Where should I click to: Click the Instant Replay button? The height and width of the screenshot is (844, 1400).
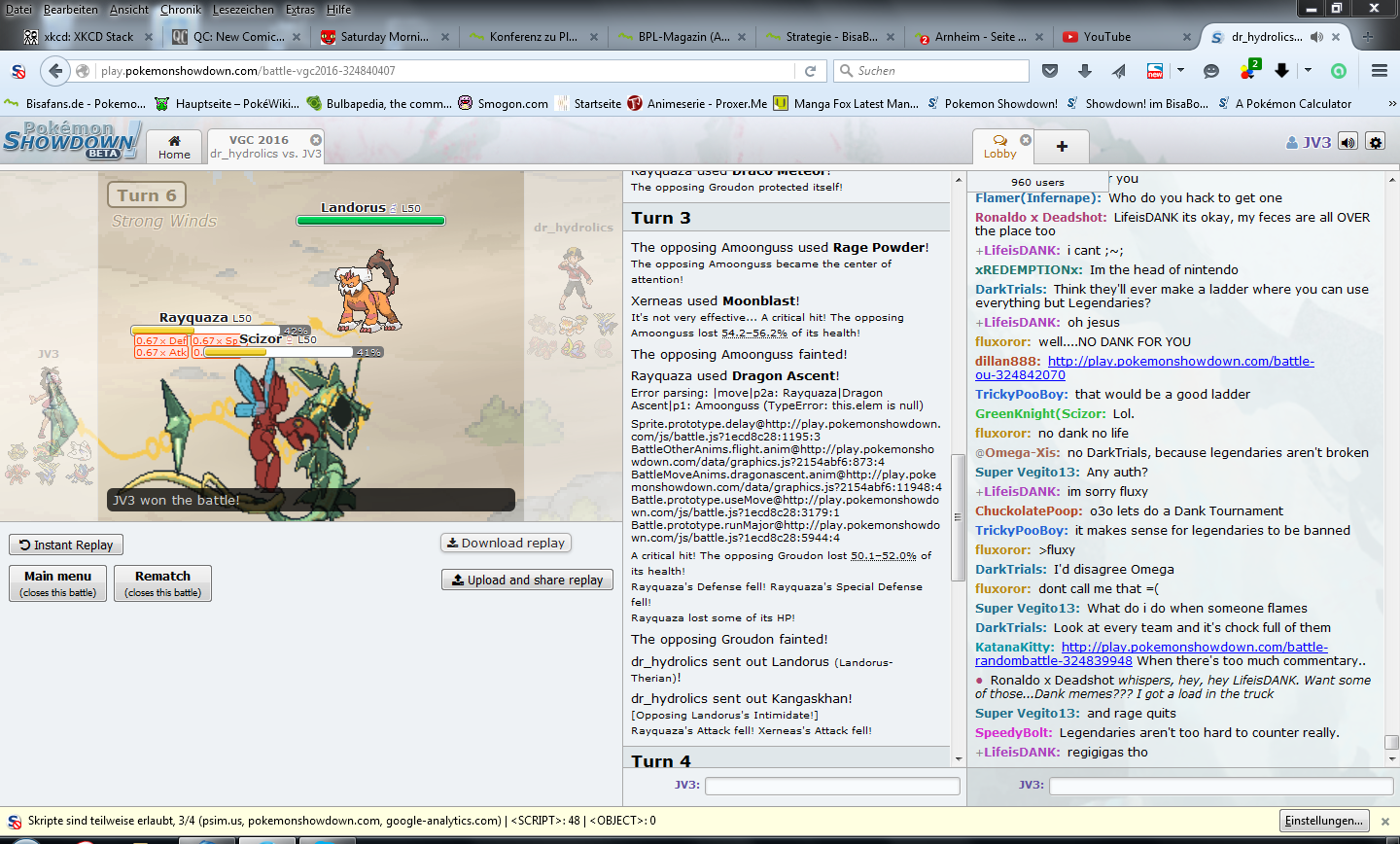pyautogui.click(x=66, y=545)
